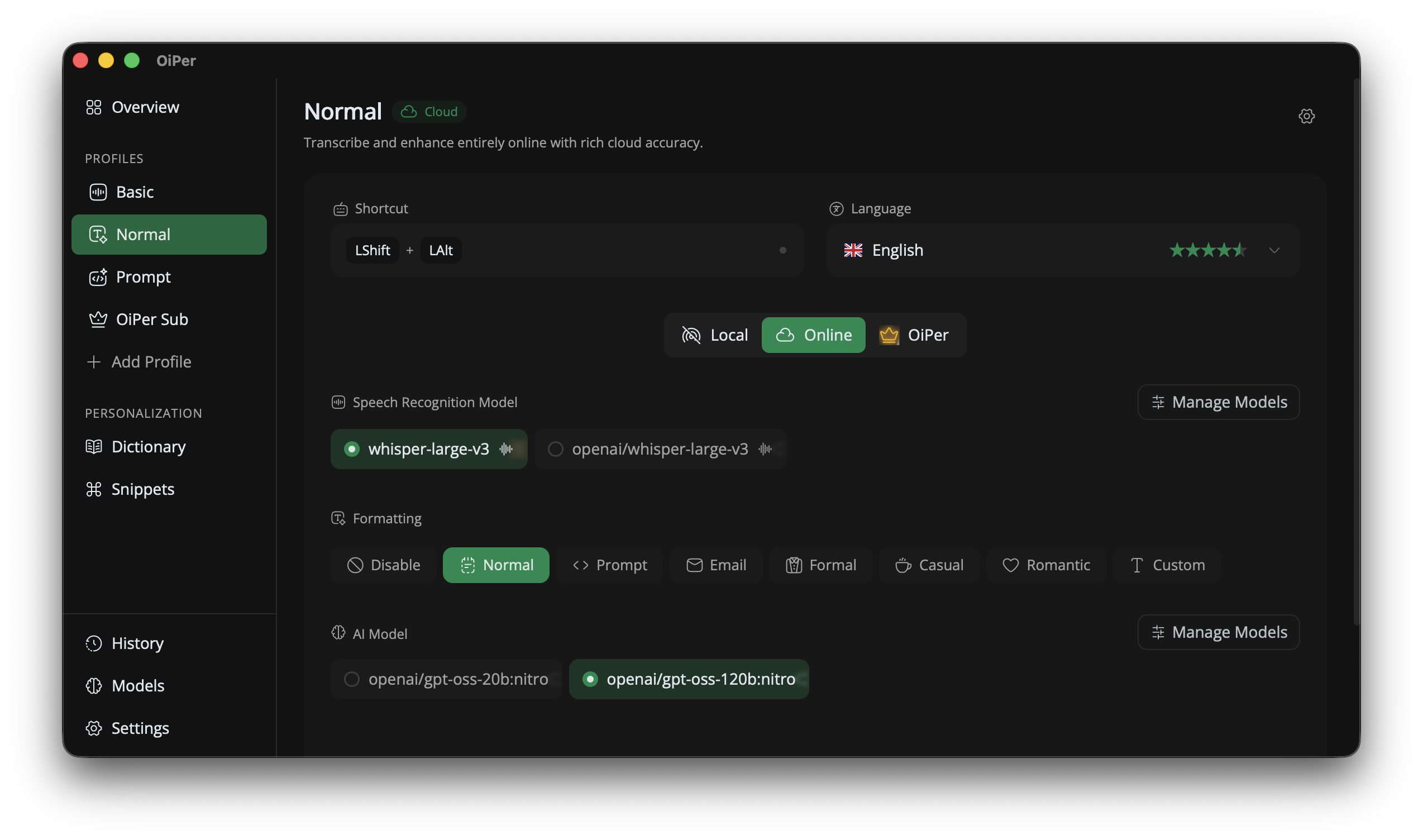The image size is (1423, 840).
Task: Open the OiPer Sub profile
Action: (x=169, y=319)
